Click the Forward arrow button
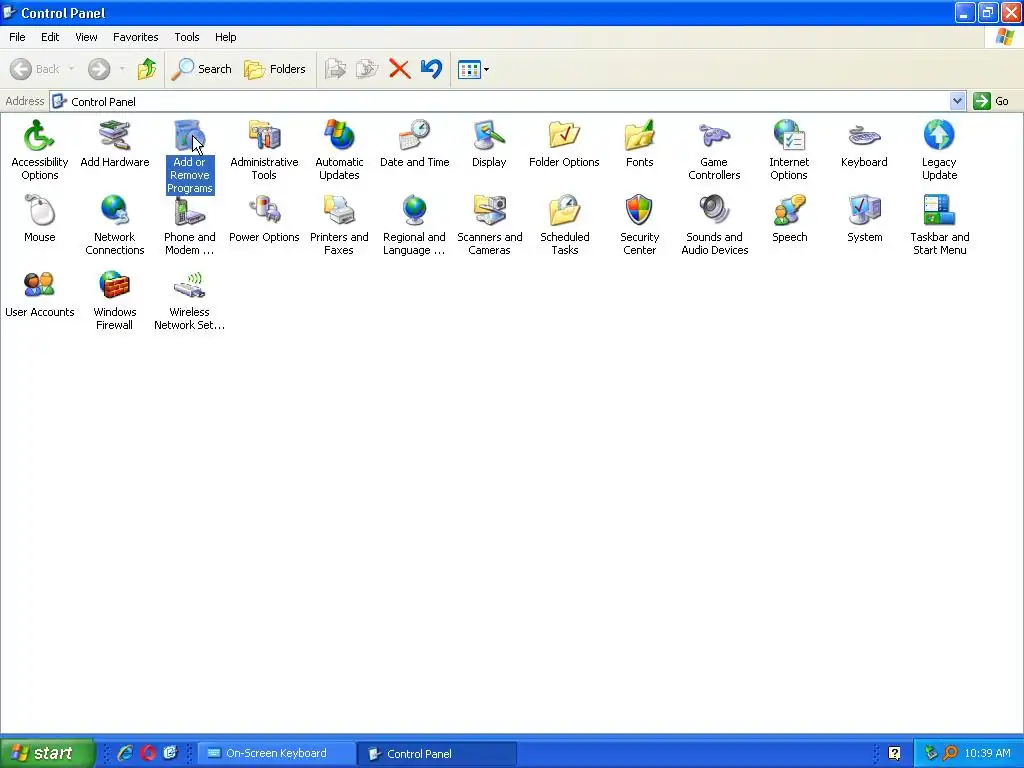The width and height of the screenshot is (1024, 768). point(99,69)
